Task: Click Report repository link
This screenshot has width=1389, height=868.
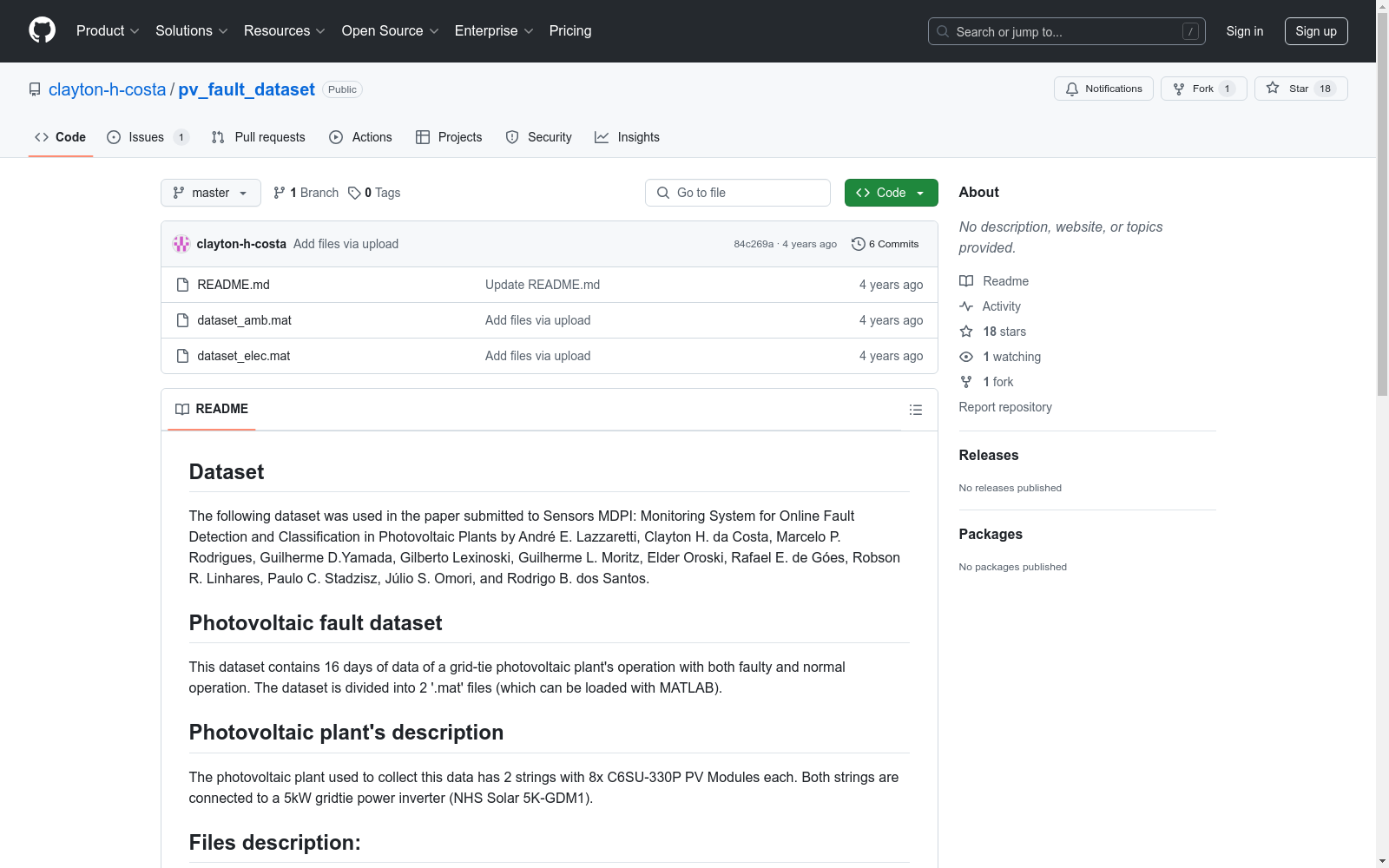Action: pos(1005,407)
